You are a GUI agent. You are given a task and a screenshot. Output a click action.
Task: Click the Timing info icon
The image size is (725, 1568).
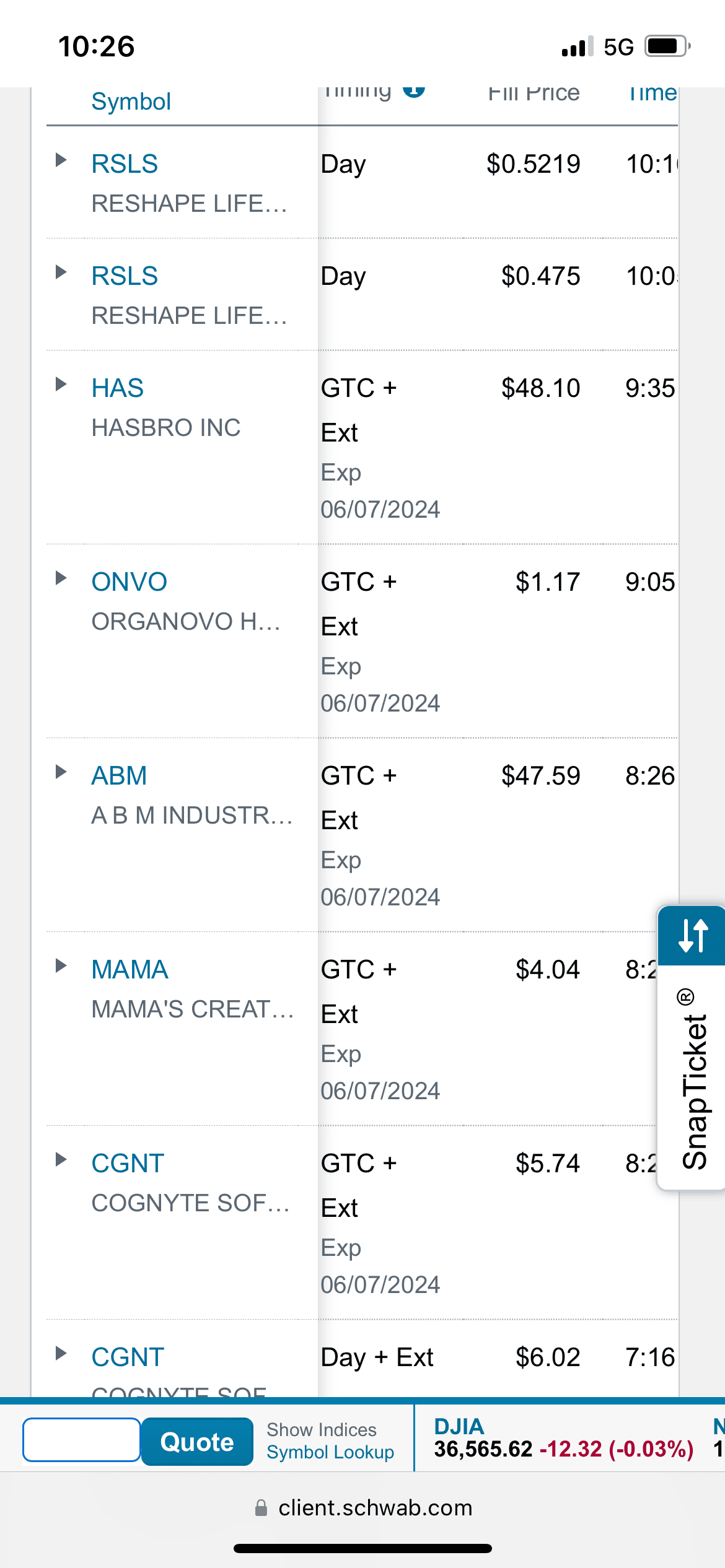[414, 91]
